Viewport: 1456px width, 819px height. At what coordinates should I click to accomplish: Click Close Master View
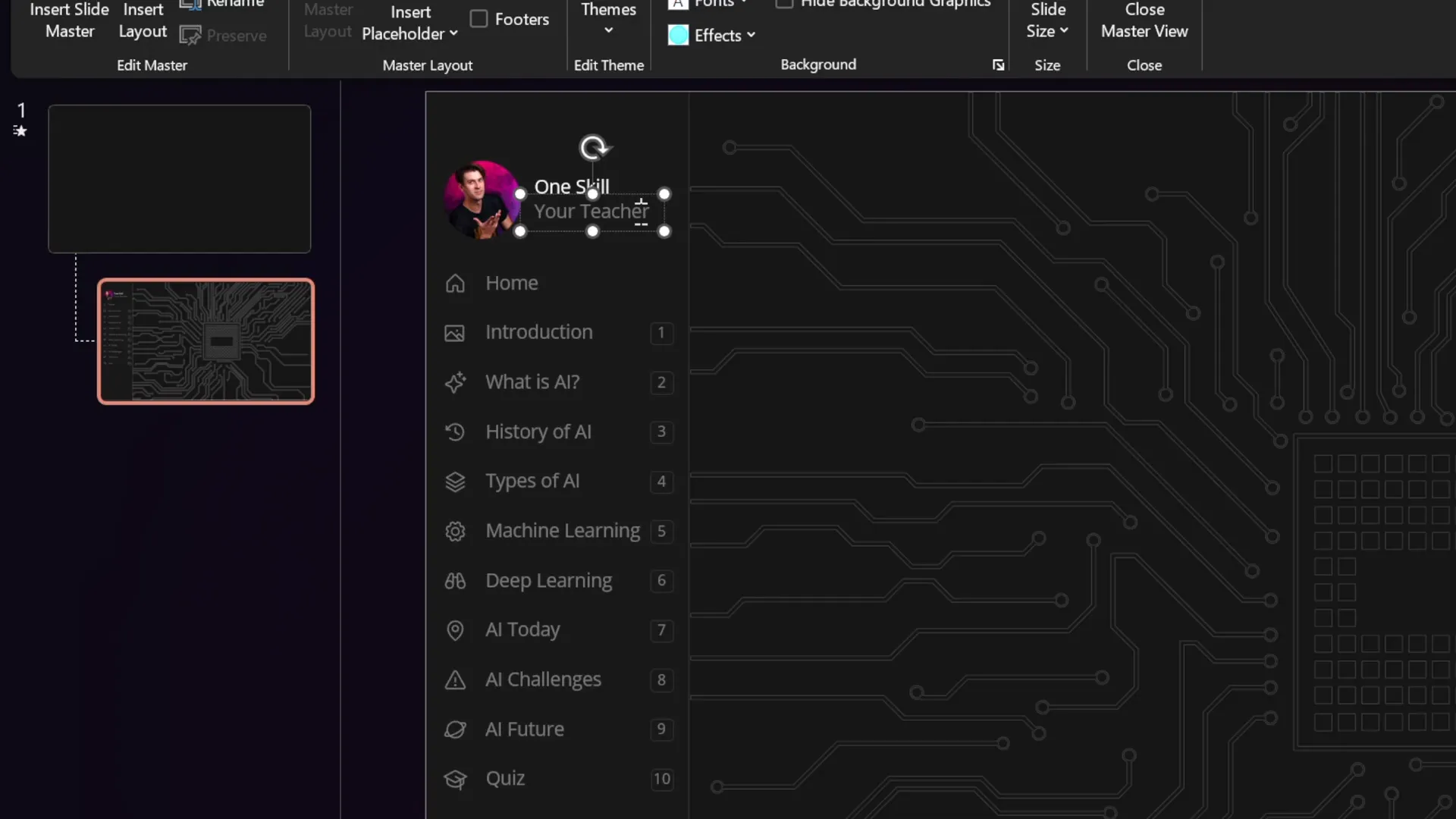tap(1144, 20)
